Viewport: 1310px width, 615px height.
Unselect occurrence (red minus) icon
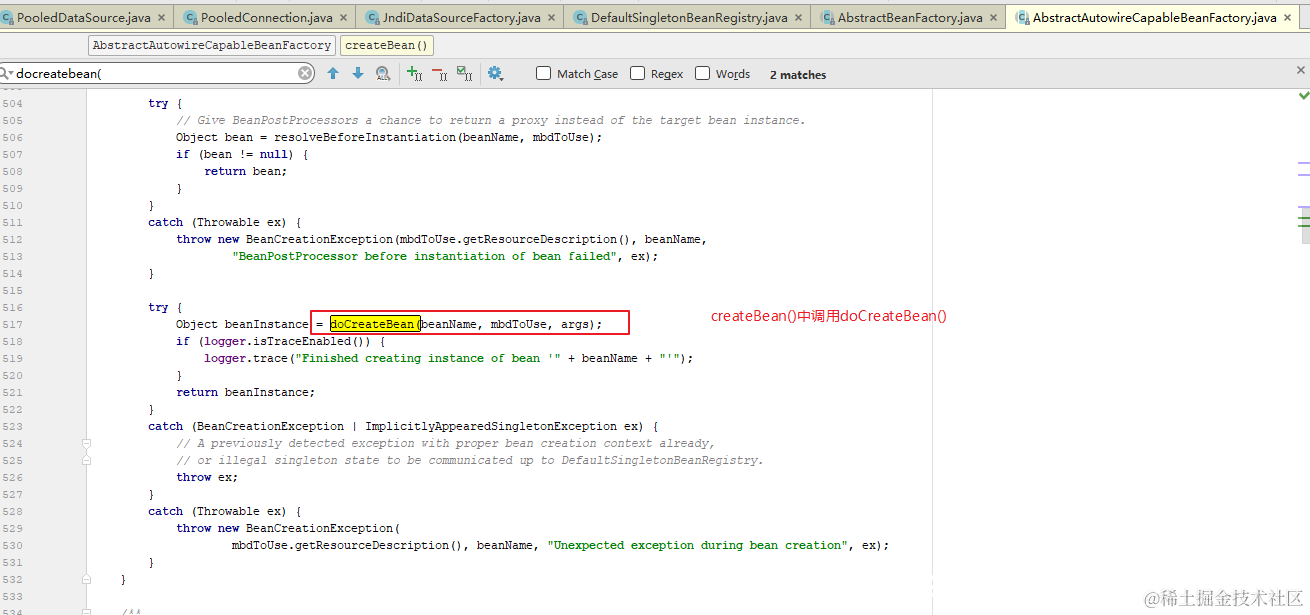pos(439,74)
